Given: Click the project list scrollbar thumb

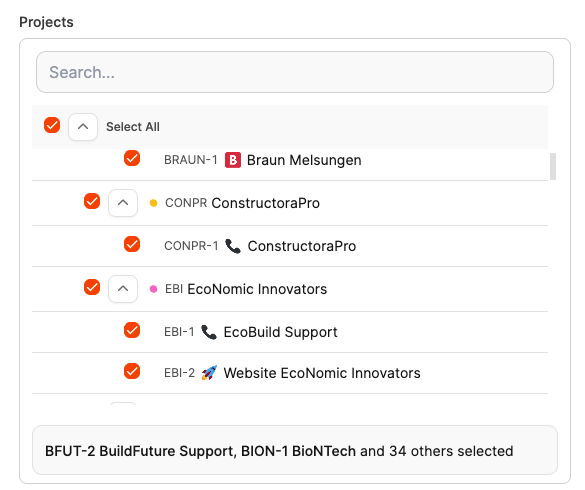Looking at the screenshot, I should pyautogui.click(x=553, y=166).
